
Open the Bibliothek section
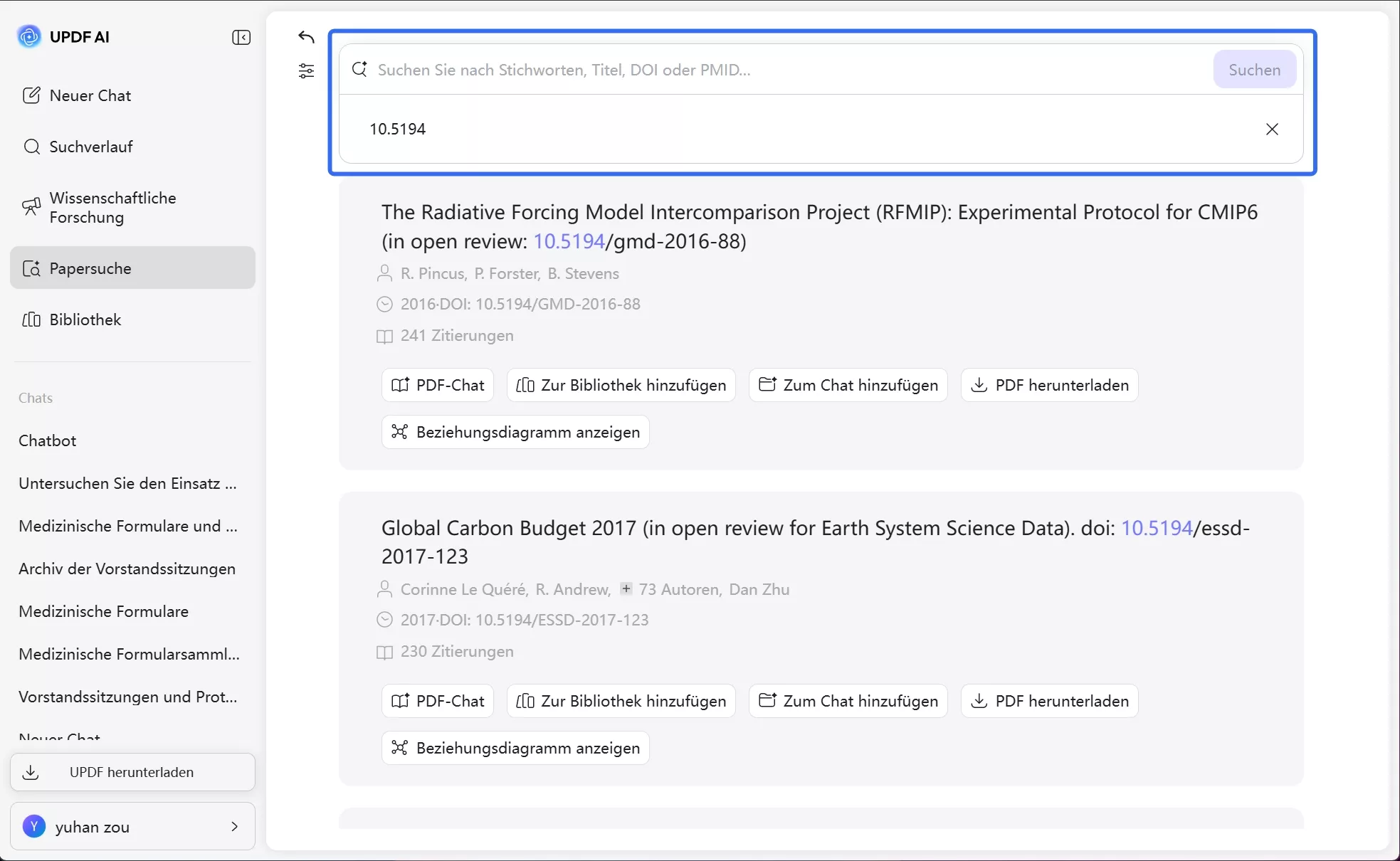tap(85, 319)
